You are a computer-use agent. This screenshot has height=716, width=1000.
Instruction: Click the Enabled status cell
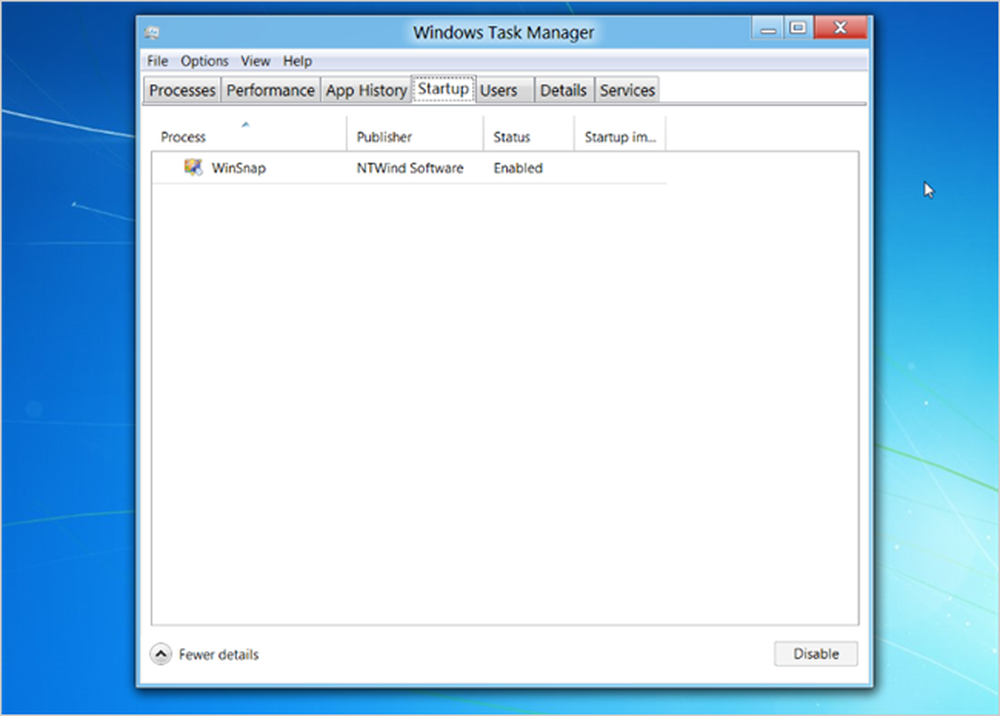(518, 168)
